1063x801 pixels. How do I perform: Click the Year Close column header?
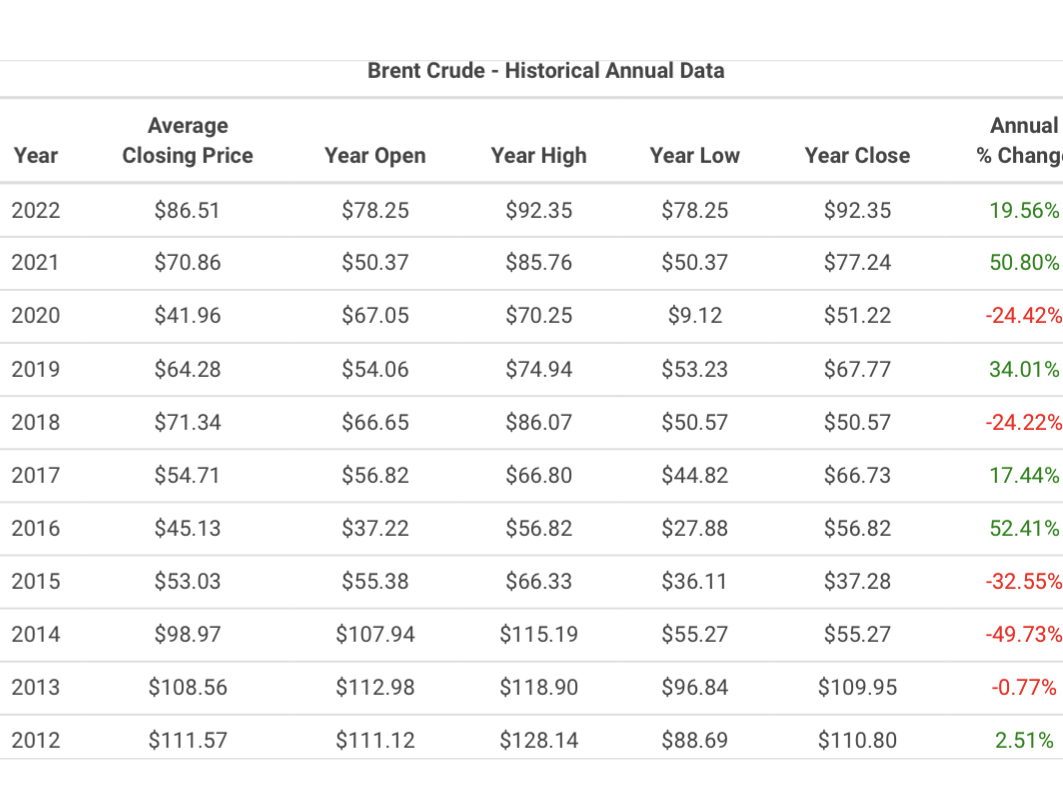[x=858, y=155]
